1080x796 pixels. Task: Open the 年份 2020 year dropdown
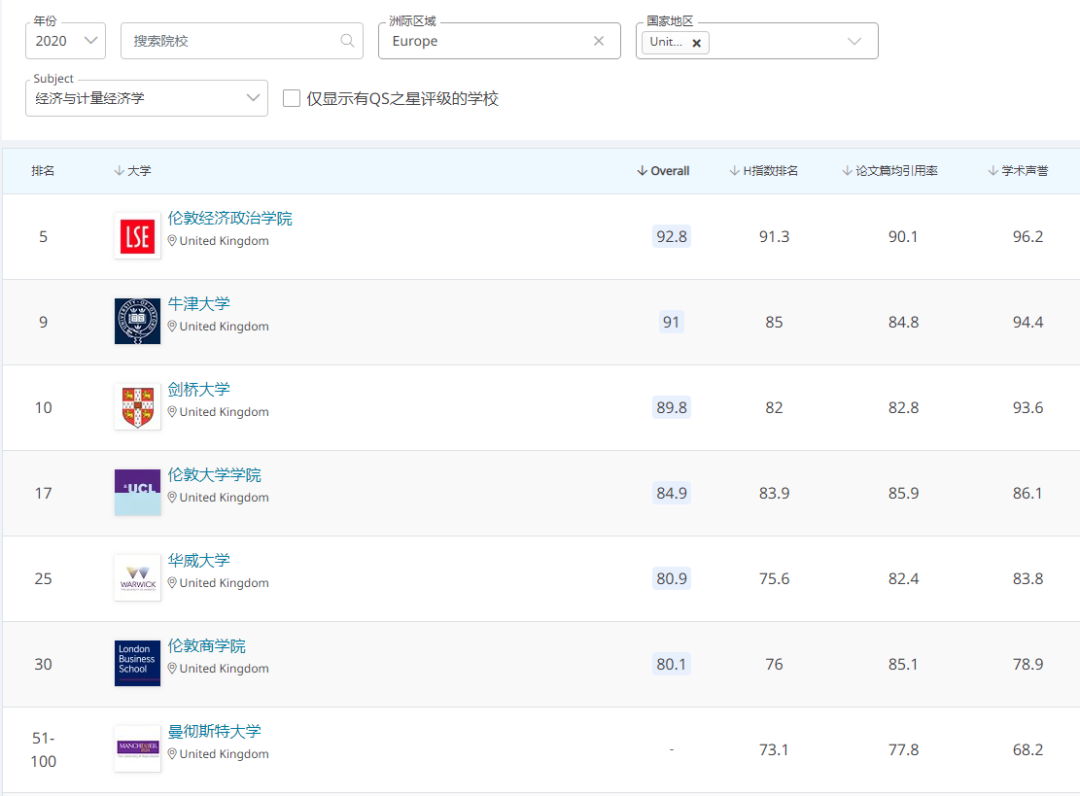[x=66, y=41]
